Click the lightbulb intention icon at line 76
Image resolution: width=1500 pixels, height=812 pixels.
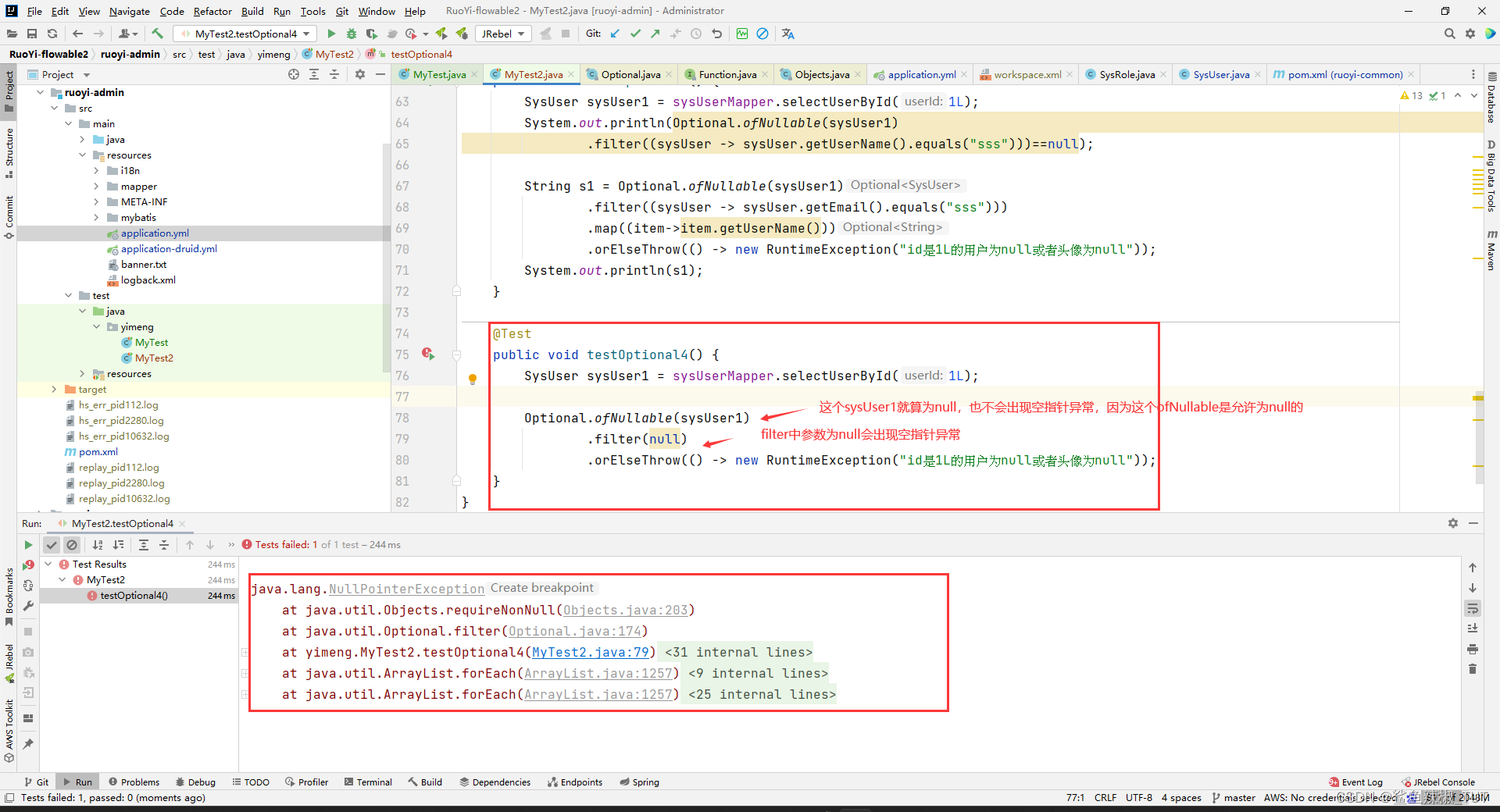coord(473,379)
